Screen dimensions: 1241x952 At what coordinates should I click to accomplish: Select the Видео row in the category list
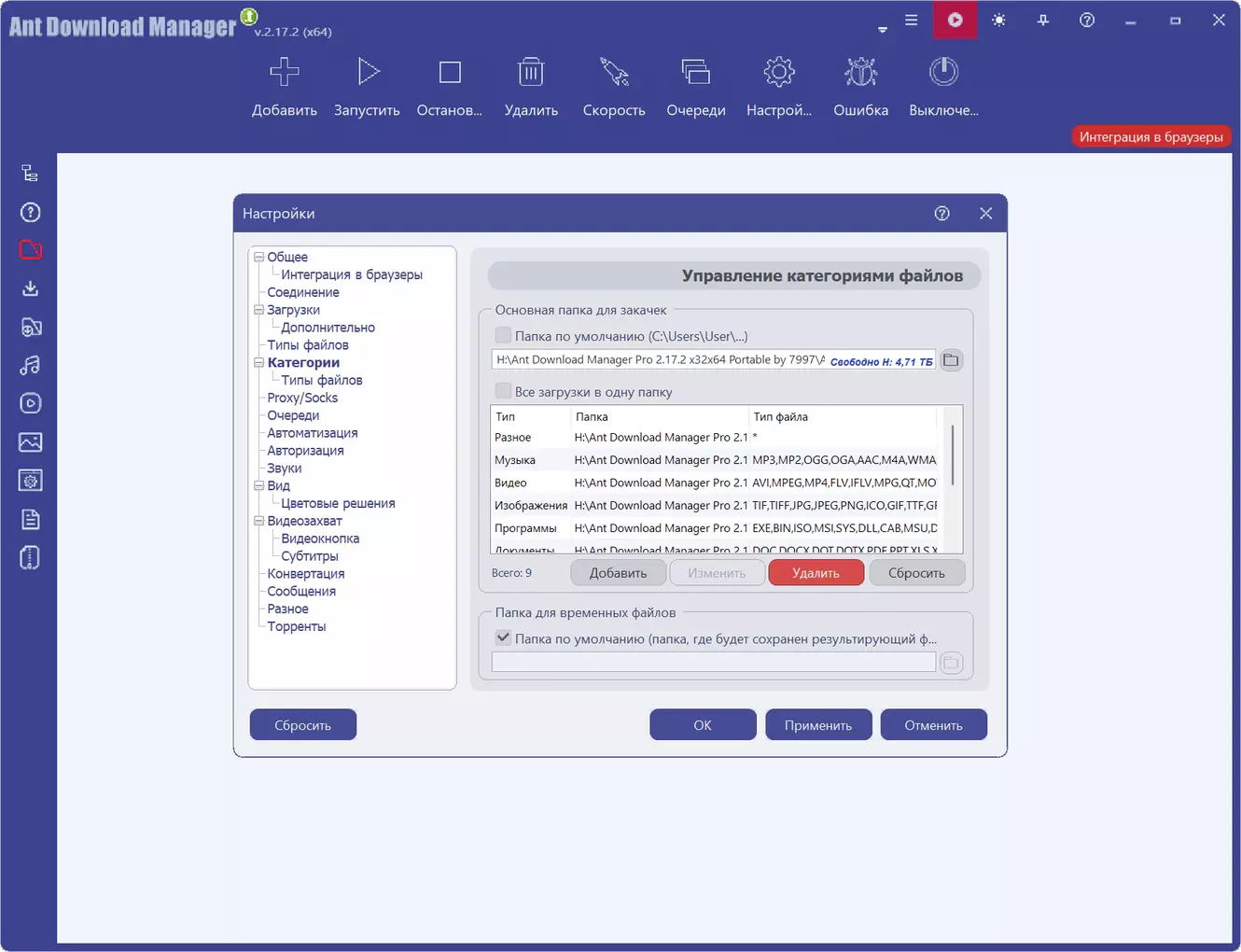coord(716,483)
